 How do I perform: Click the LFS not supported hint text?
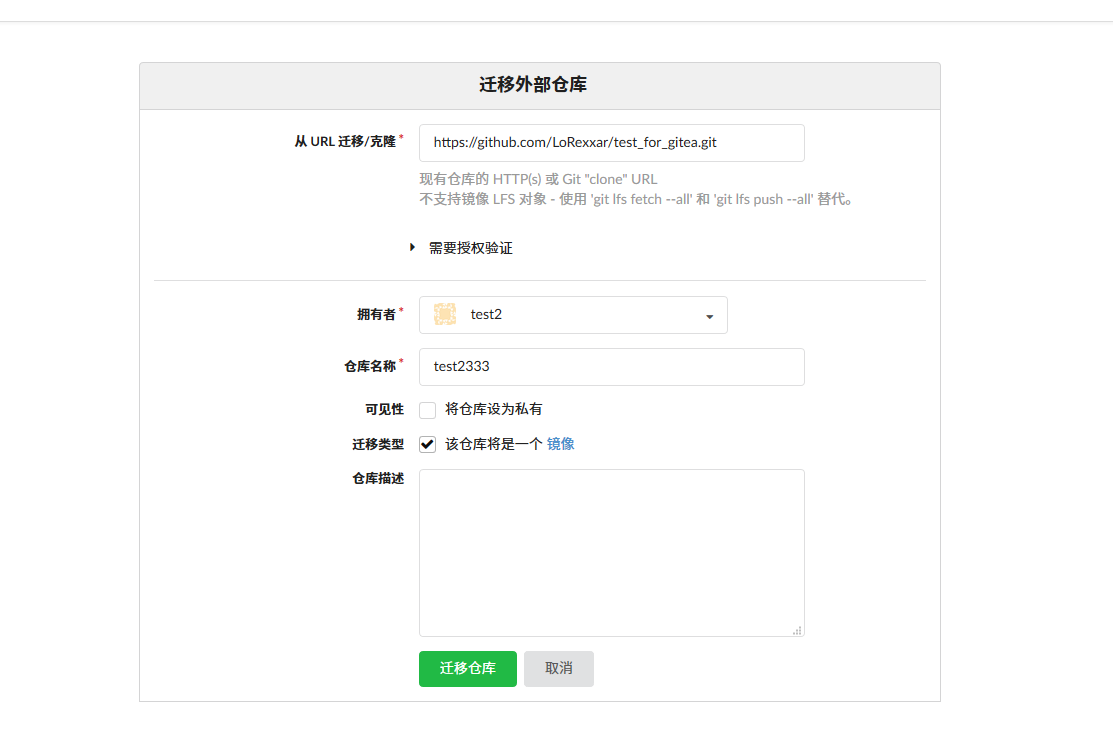pos(635,199)
